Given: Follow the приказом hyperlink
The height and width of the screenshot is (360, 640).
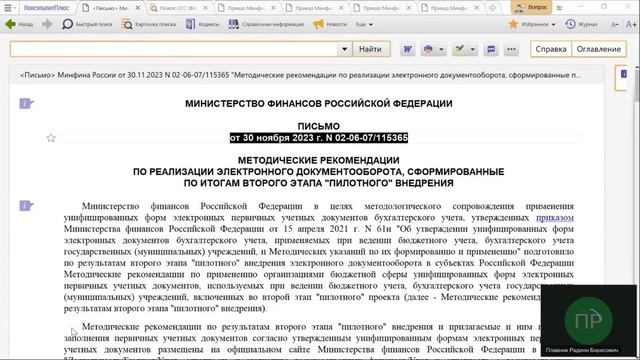Looking at the screenshot, I should [555, 218].
